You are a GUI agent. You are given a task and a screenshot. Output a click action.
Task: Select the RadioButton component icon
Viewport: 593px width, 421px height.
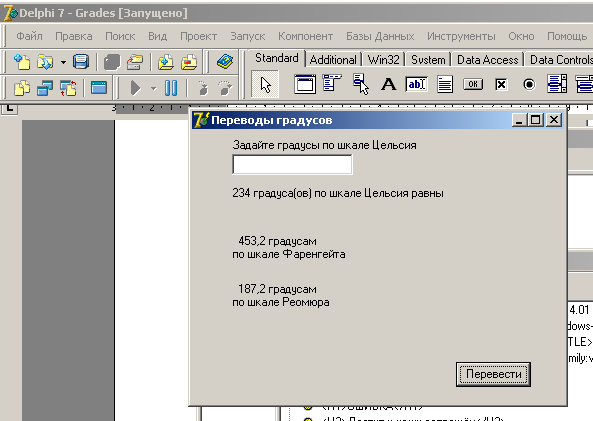(529, 84)
